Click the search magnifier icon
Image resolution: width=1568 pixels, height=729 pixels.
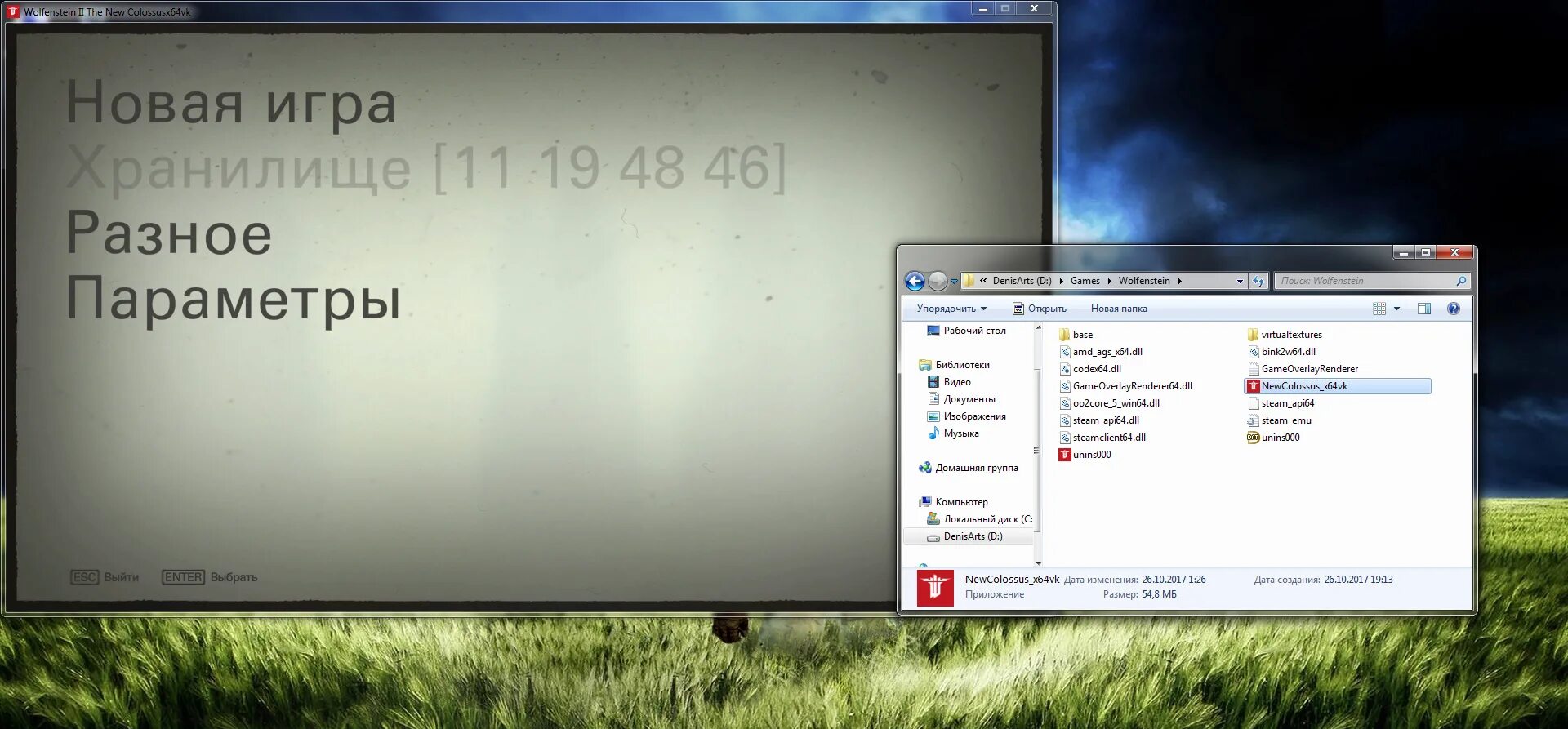click(1461, 281)
